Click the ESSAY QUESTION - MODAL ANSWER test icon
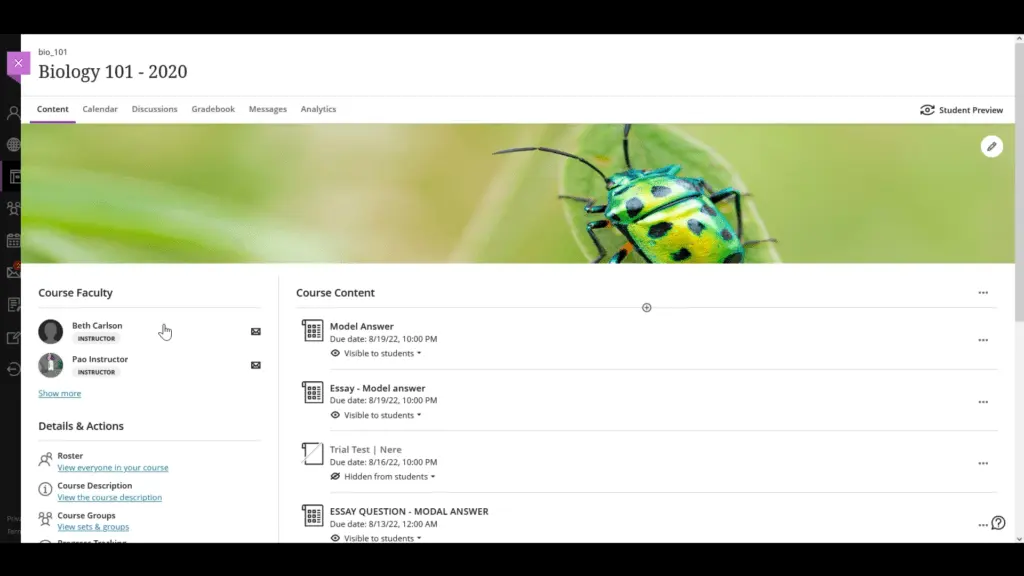The width and height of the screenshot is (1024, 576). coord(312,515)
